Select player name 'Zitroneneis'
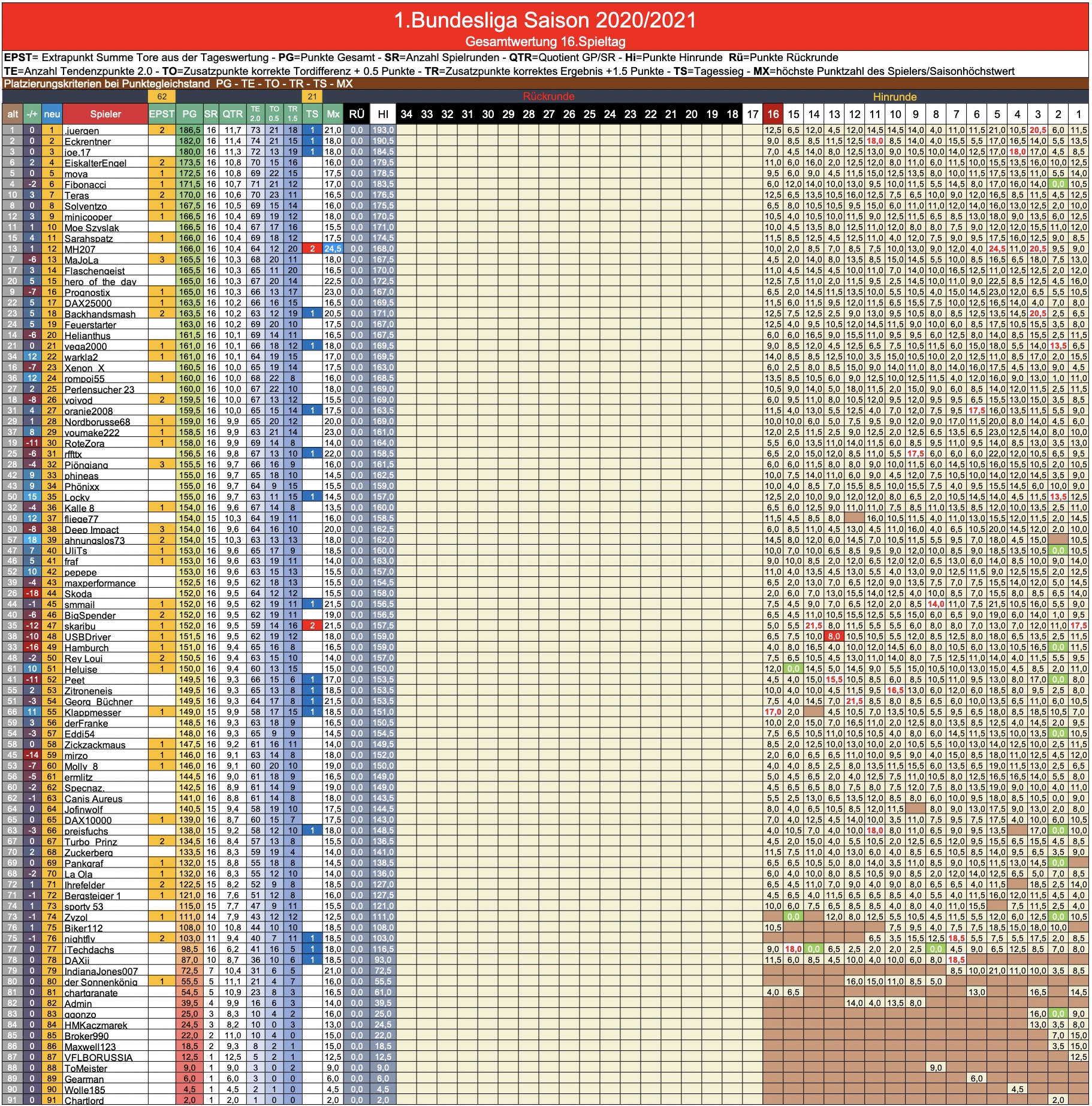Viewport: 1092px width, 1106px height. [88, 691]
